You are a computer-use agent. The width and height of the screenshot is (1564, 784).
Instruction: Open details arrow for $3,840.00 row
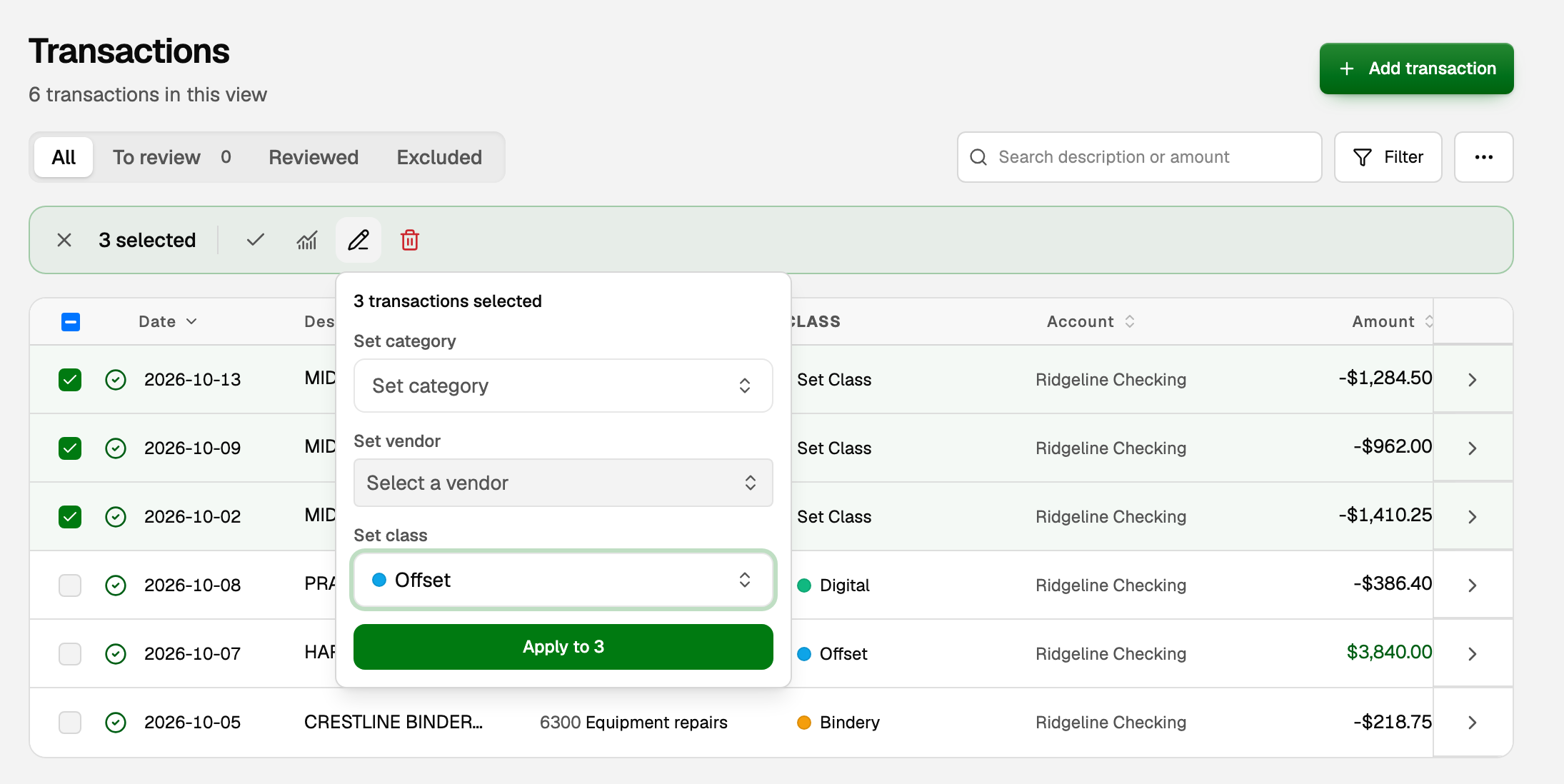[1473, 654]
